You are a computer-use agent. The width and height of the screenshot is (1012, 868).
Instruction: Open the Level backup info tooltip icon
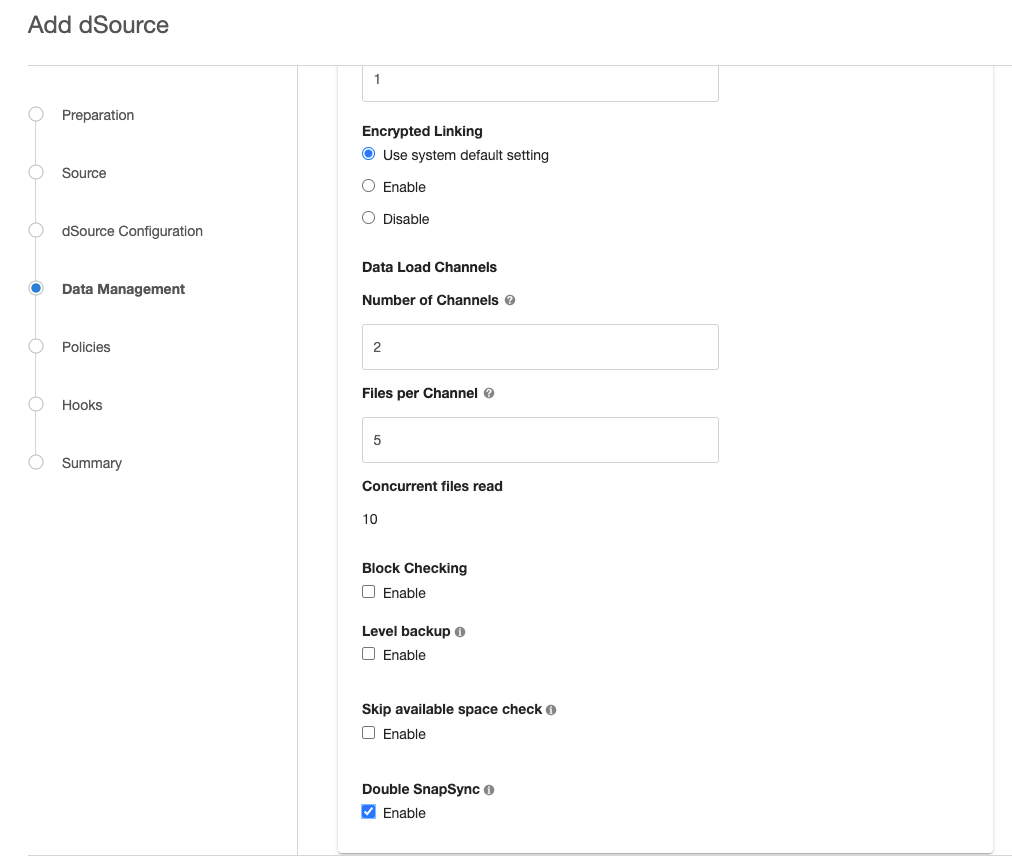point(459,631)
